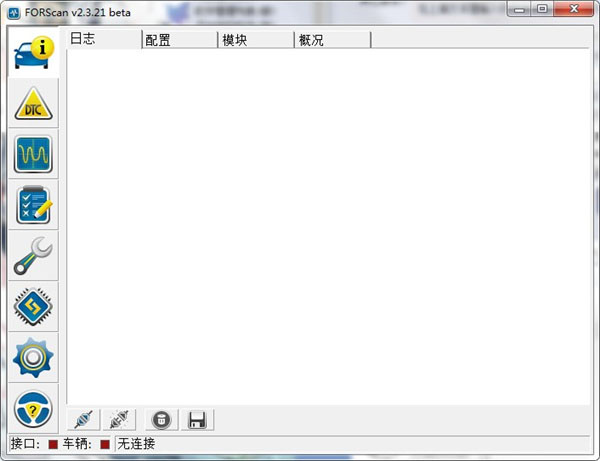Open the steering wheel help section

pos(33,409)
